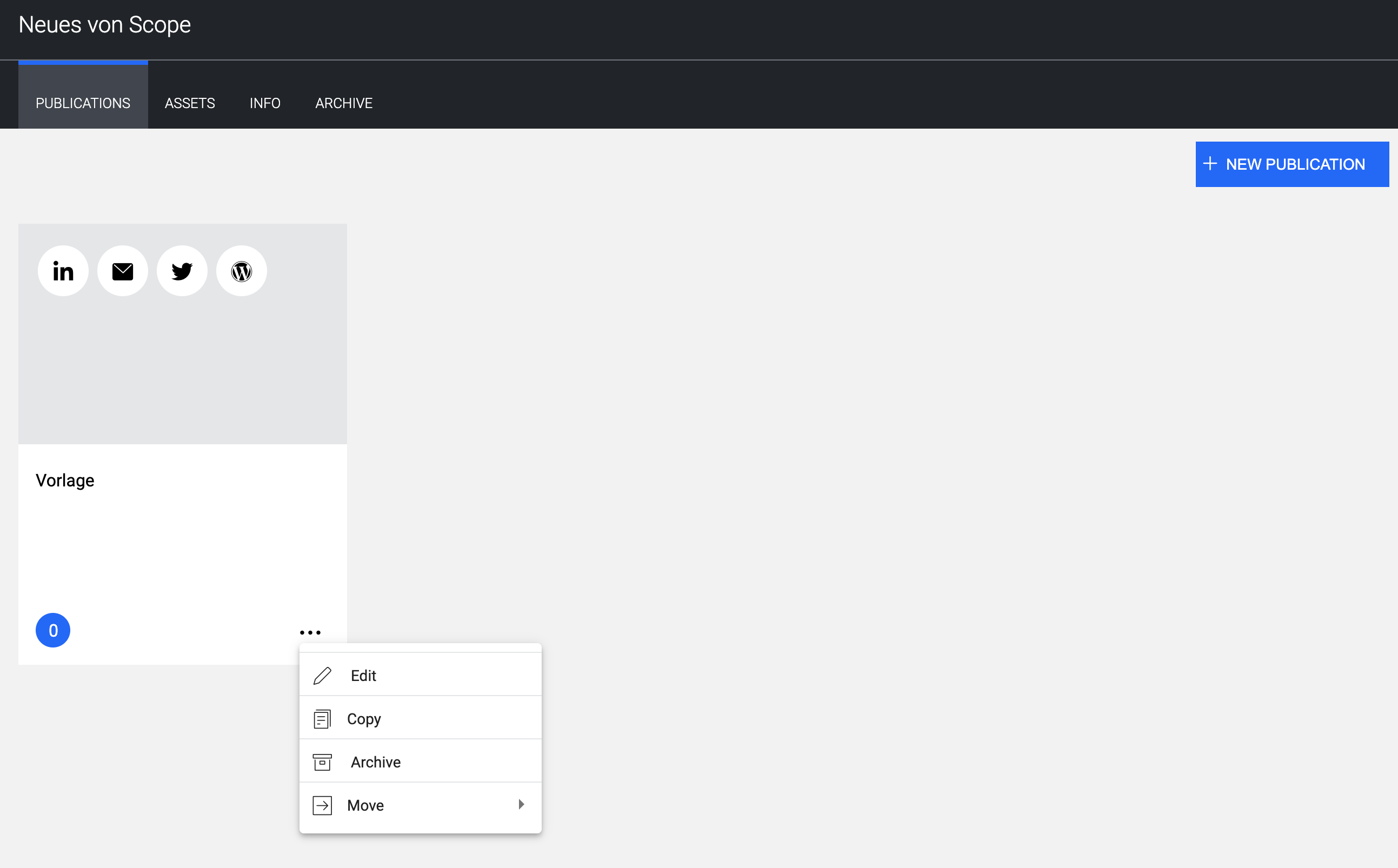
Task: Click the pencil icon next to Edit
Action: (x=322, y=676)
